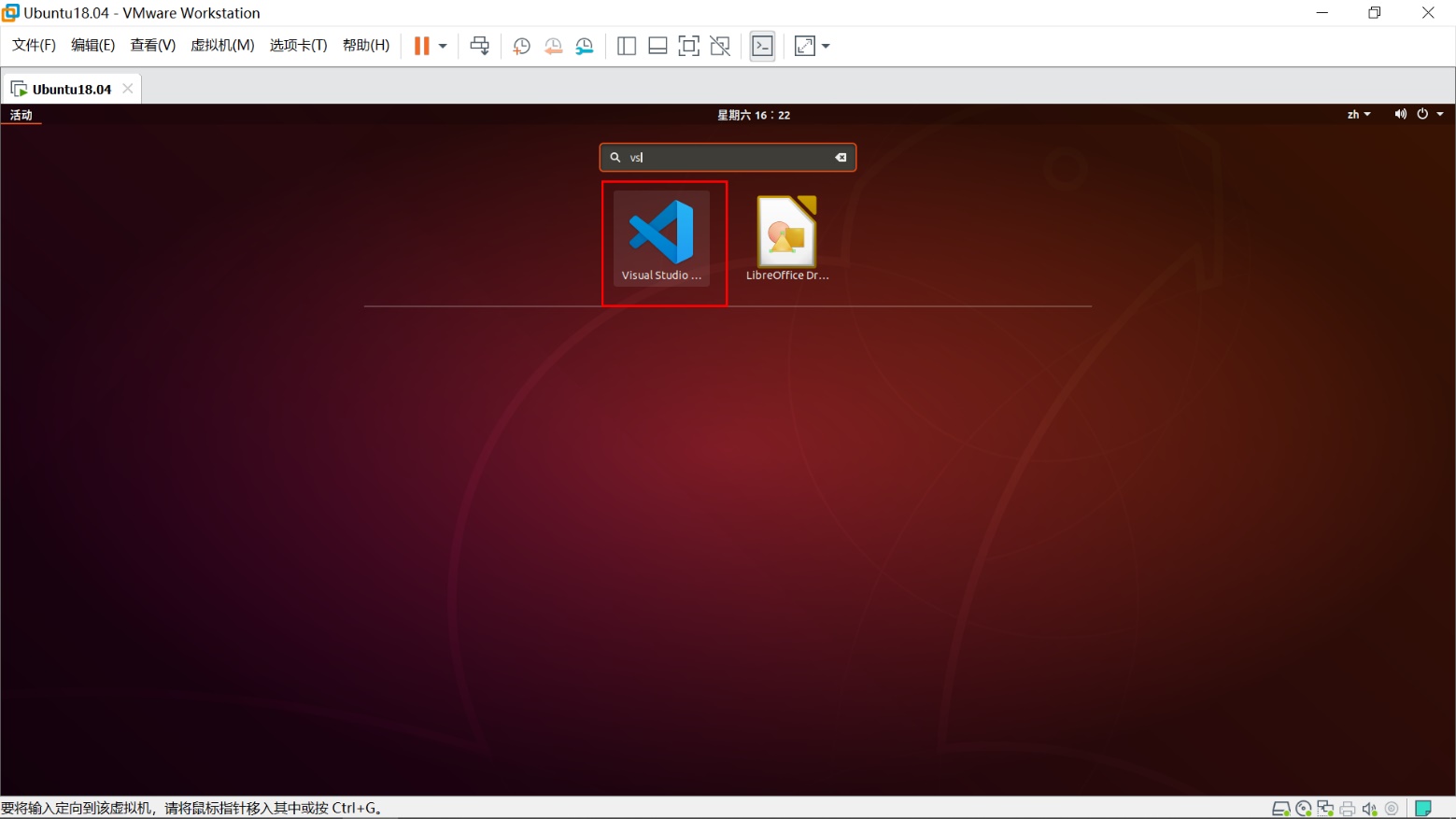
Task: Enter full screen mode
Action: pos(688,46)
